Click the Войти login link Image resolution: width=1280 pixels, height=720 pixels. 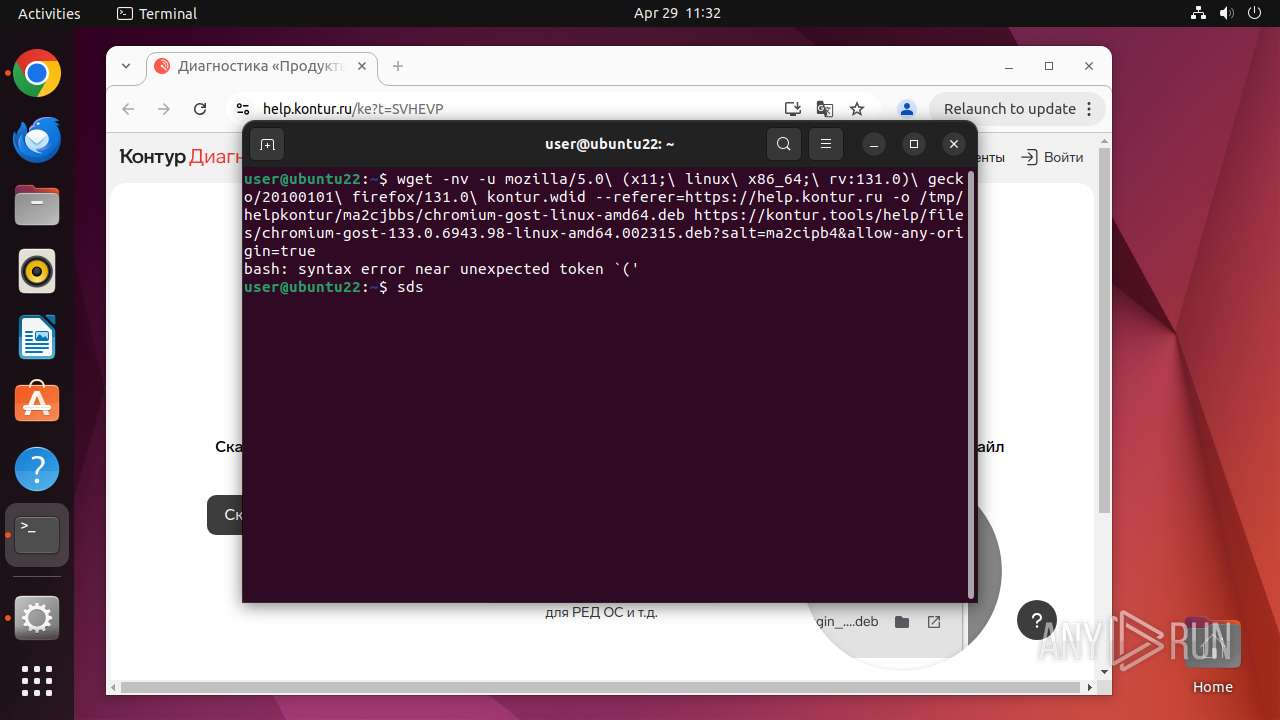click(1053, 157)
